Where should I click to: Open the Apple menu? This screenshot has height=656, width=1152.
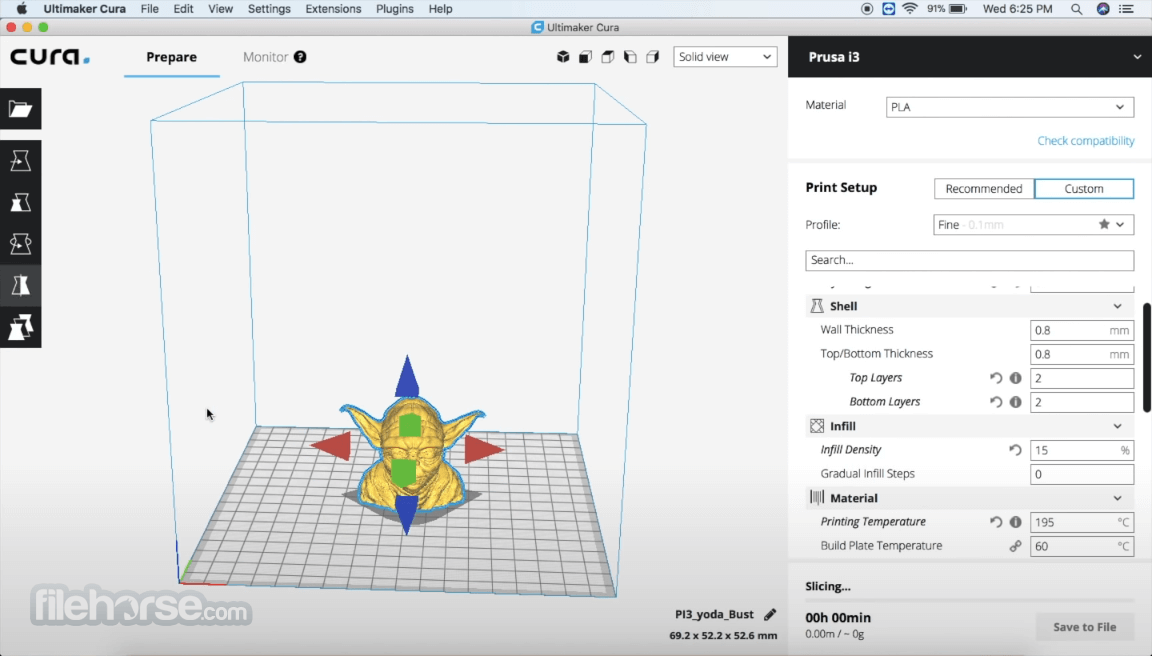[x=21, y=9]
